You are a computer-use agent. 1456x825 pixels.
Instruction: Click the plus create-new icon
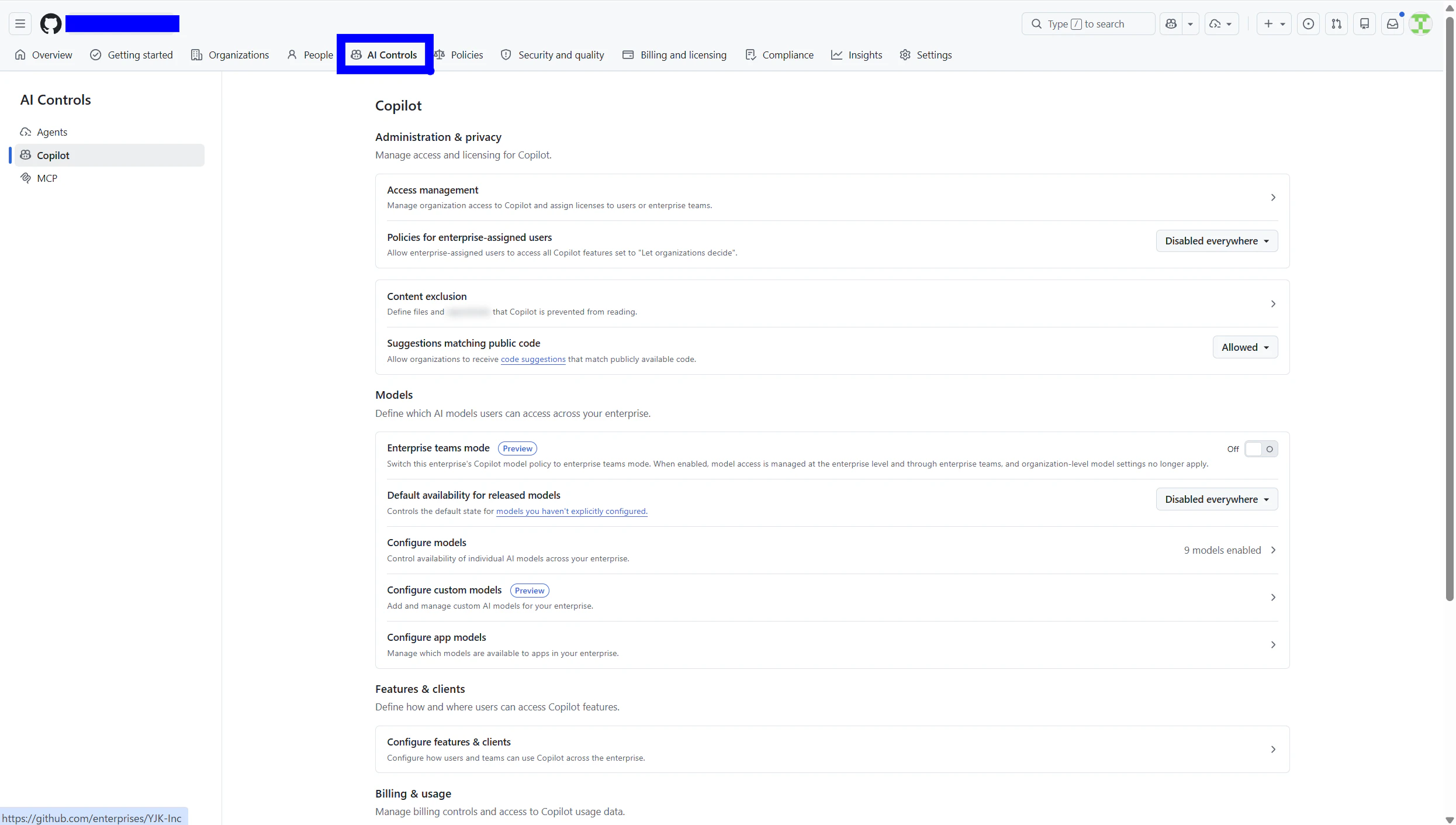click(x=1268, y=24)
